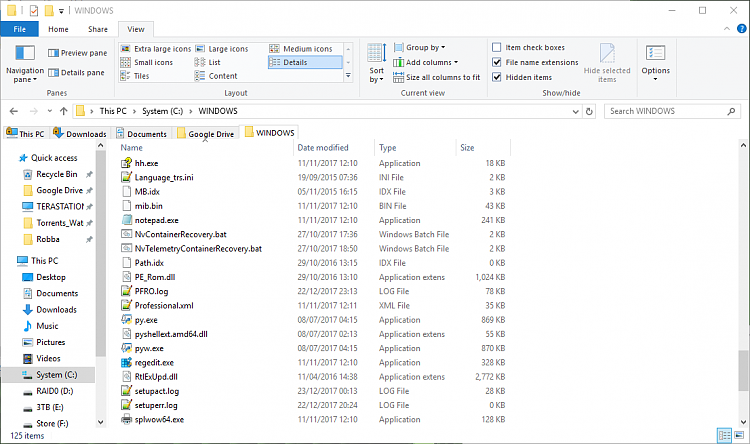Click the navigation pane scrollbar down arrow
This screenshot has width=750, height=444.
[100, 422]
